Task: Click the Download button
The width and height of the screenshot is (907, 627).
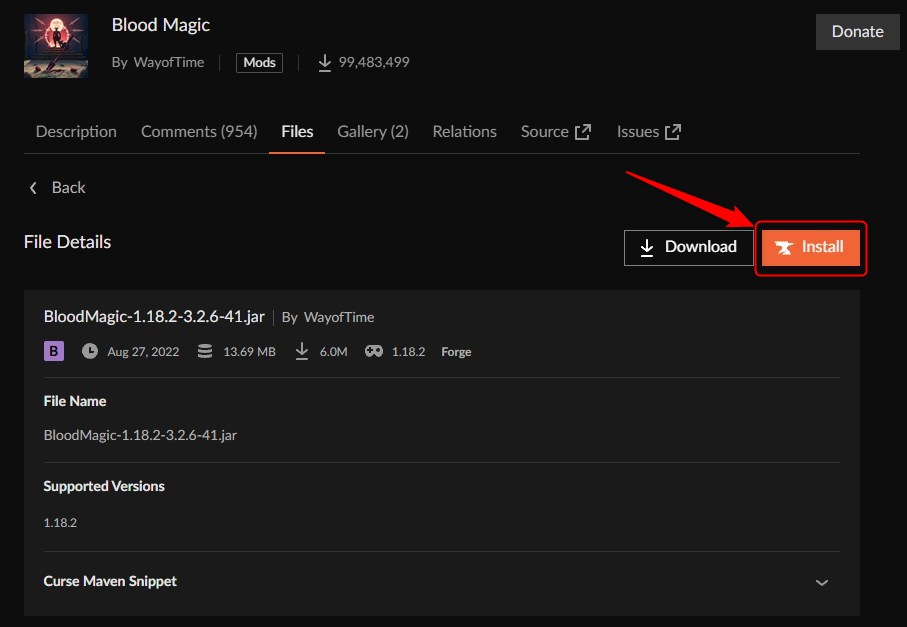Action: point(688,248)
